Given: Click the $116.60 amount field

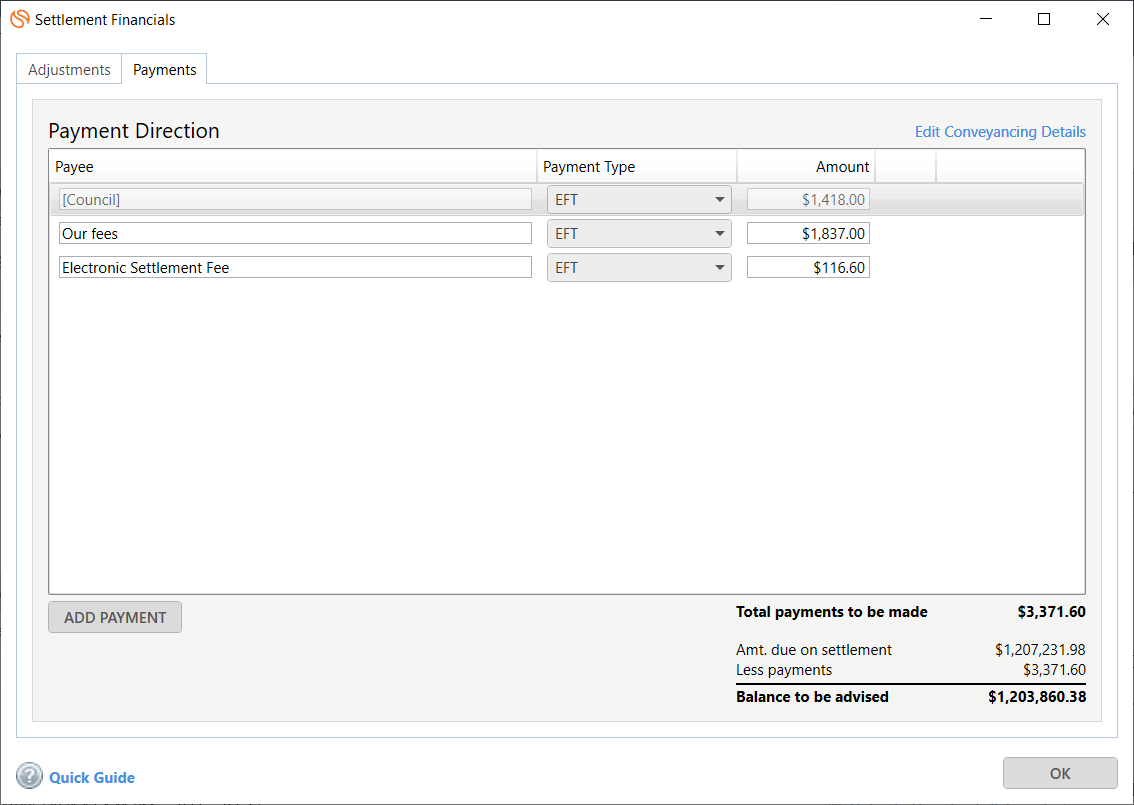Looking at the screenshot, I should click(808, 268).
